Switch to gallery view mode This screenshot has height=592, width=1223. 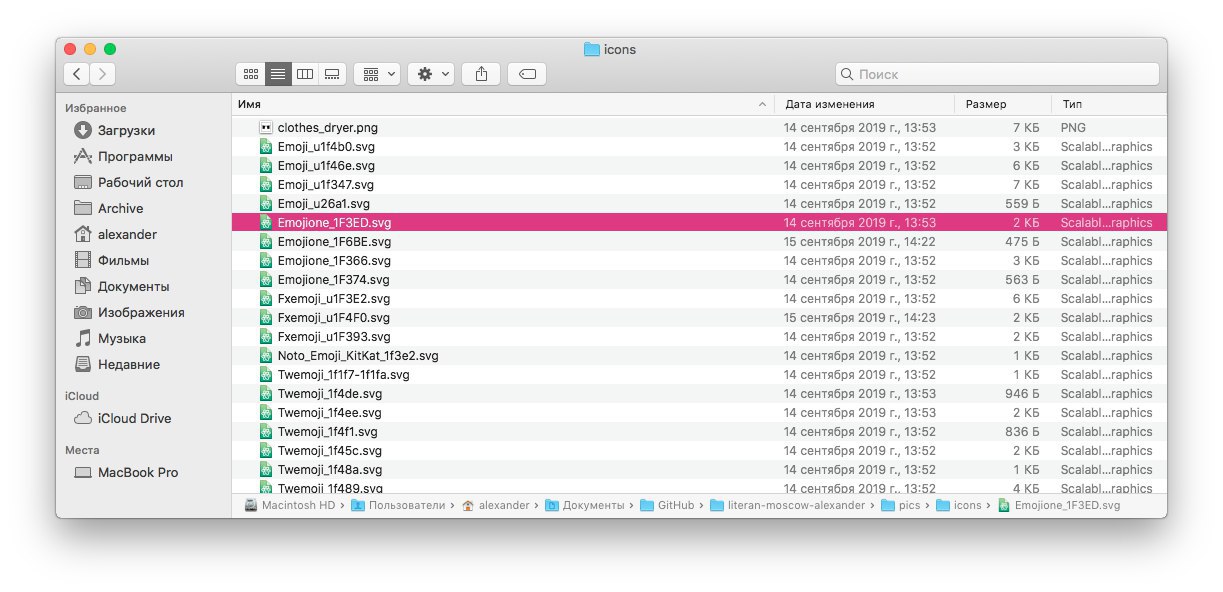[x=332, y=74]
